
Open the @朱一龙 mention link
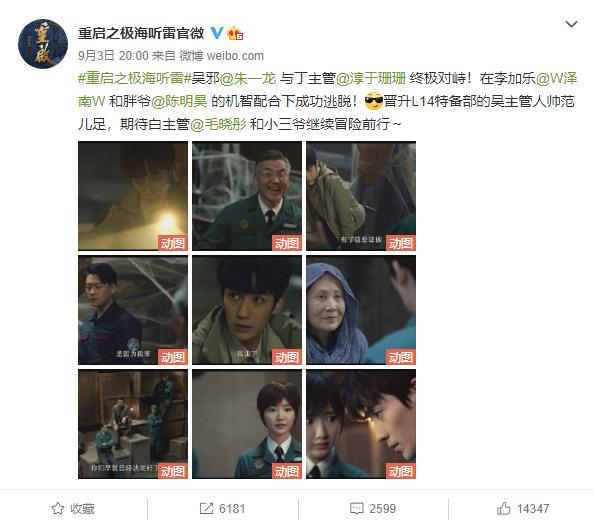[x=248, y=78]
